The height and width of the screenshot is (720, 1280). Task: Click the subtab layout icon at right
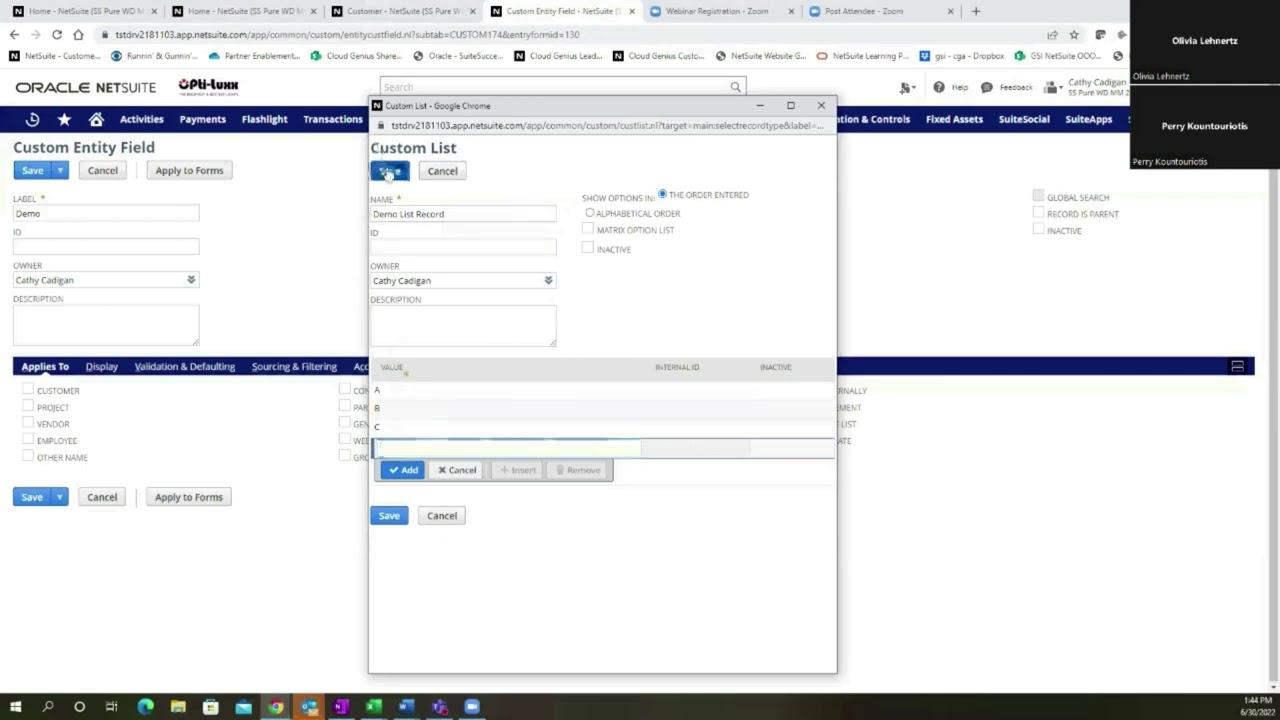pyautogui.click(x=1237, y=367)
